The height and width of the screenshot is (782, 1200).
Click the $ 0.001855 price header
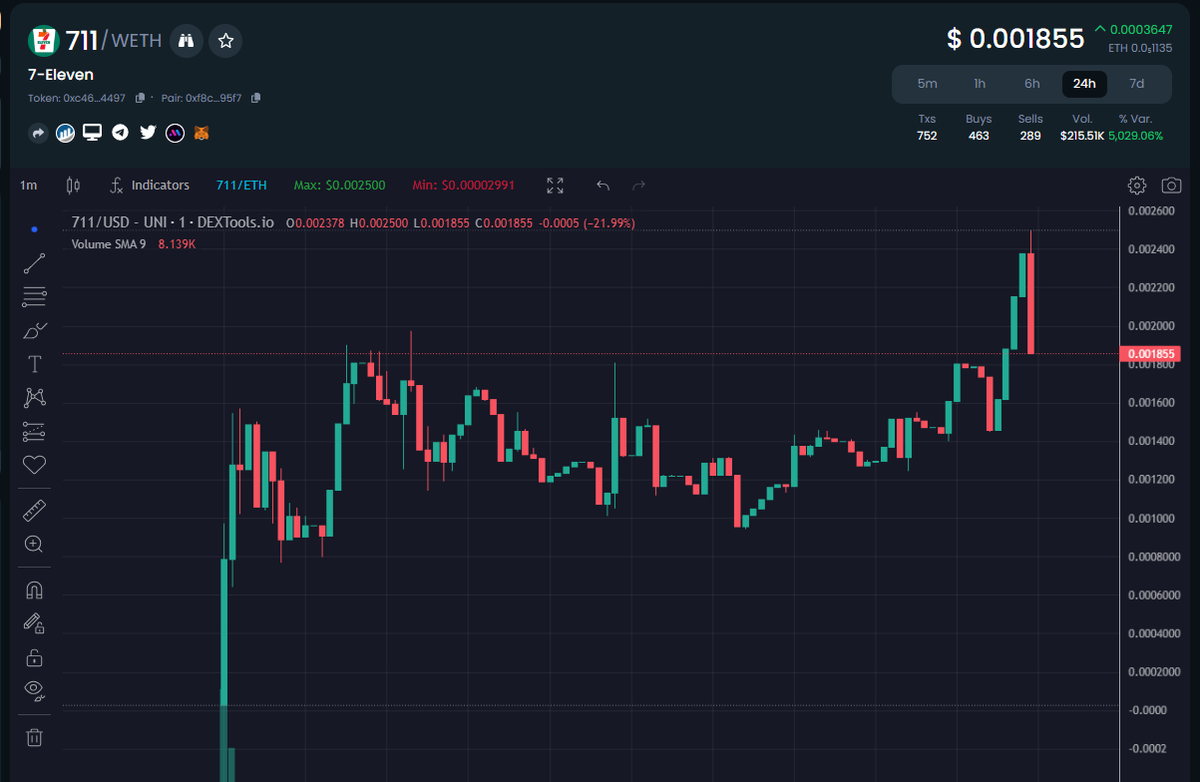1015,39
